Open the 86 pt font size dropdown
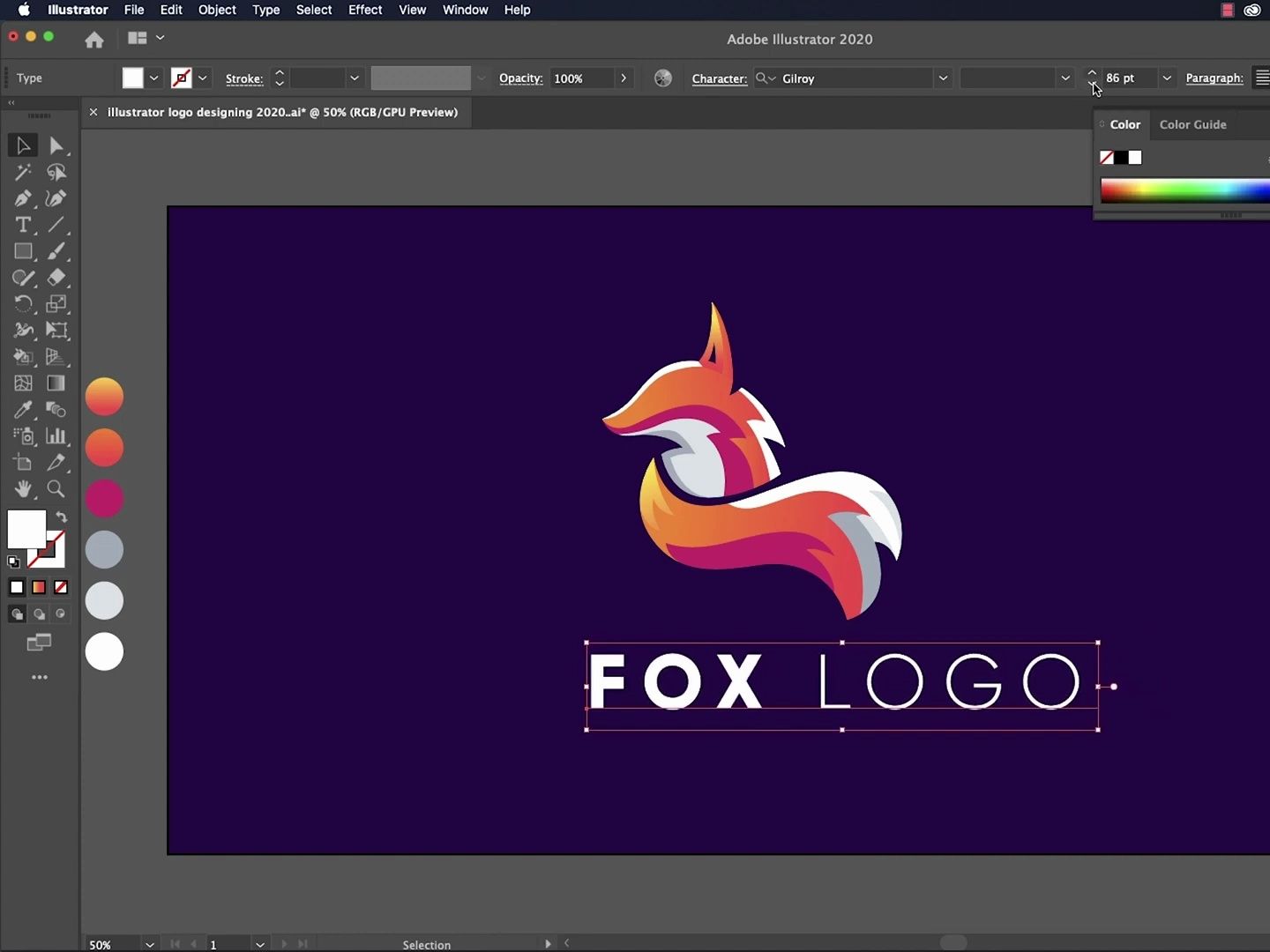1270x952 pixels. (1167, 78)
